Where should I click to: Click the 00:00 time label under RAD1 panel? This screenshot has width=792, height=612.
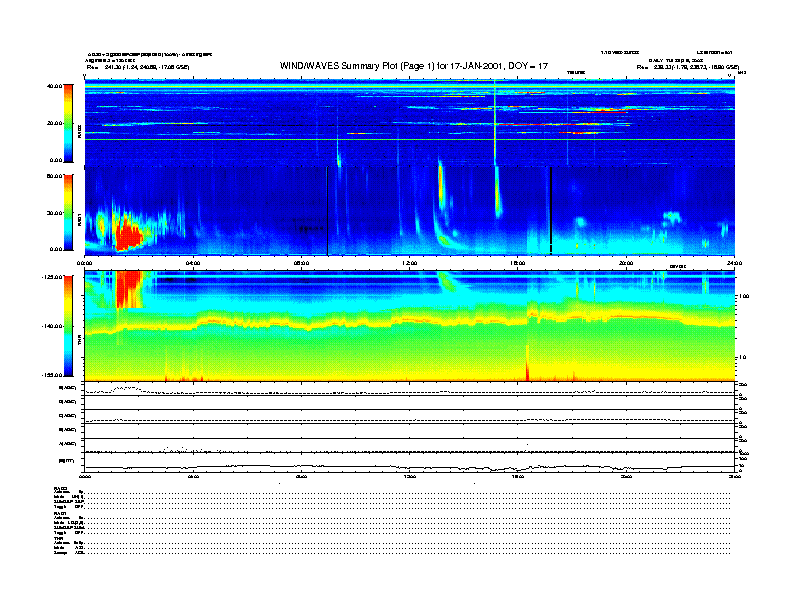(x=84, y=263)
